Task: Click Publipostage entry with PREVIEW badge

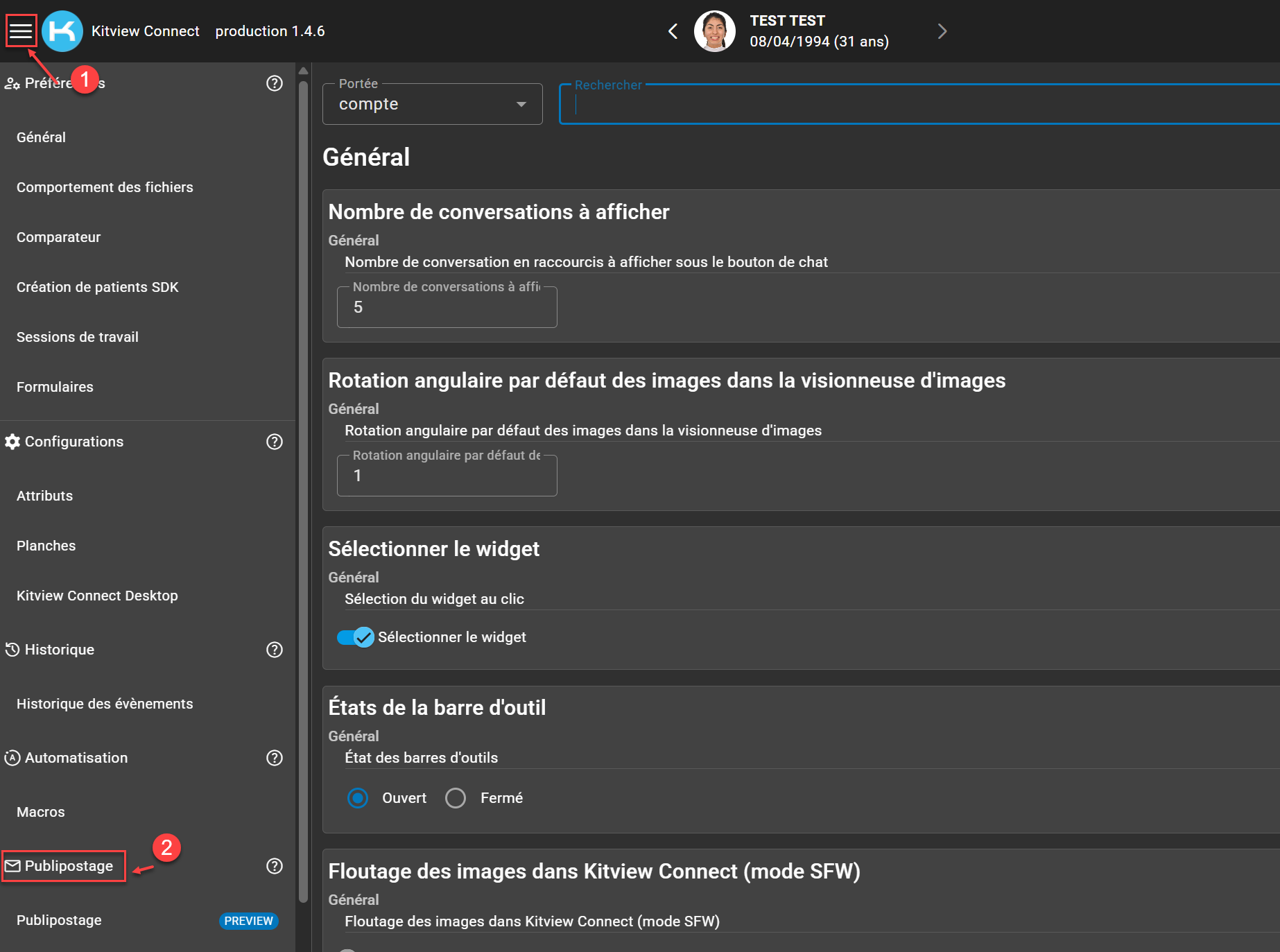Action: point(60,920)
